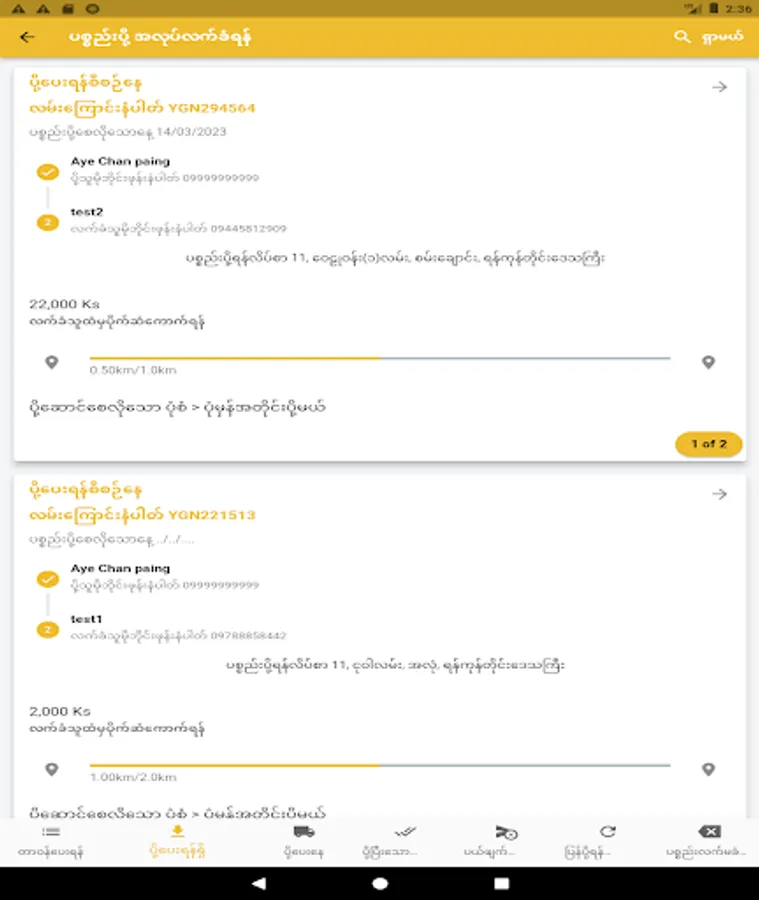Open the delivery truck tab
This screenshot has width=759, height=900.
tap(304, 832)
